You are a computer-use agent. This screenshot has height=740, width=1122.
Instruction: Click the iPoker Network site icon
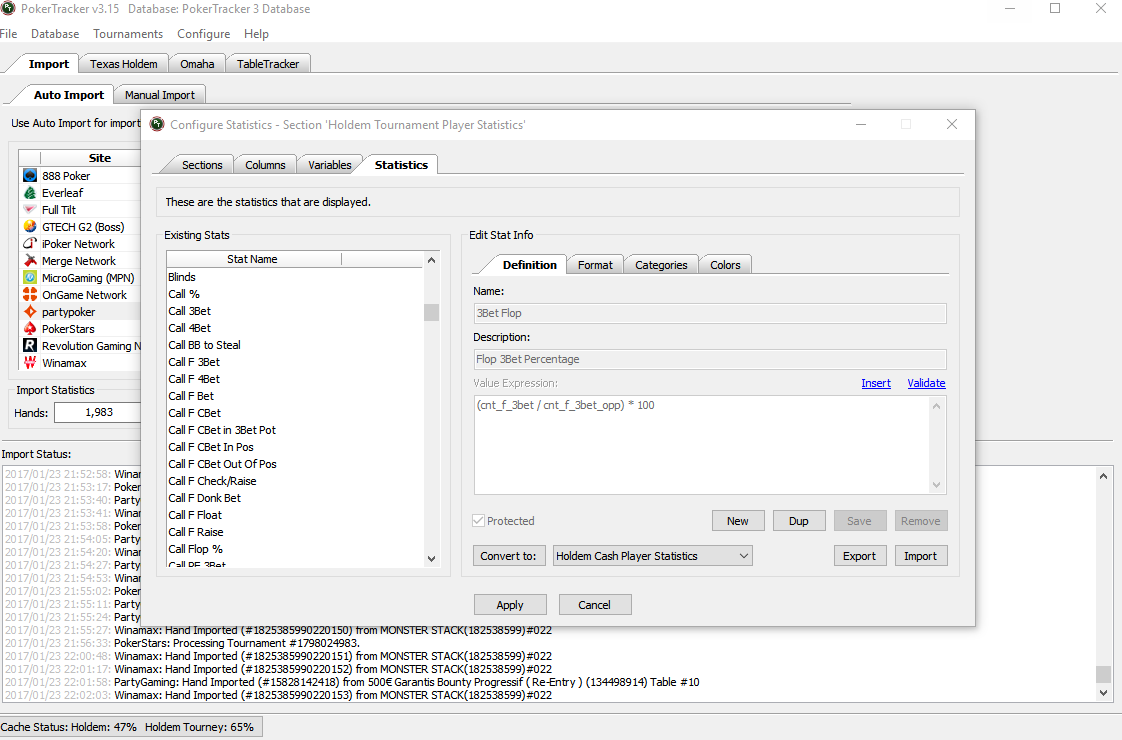[30, 243]
